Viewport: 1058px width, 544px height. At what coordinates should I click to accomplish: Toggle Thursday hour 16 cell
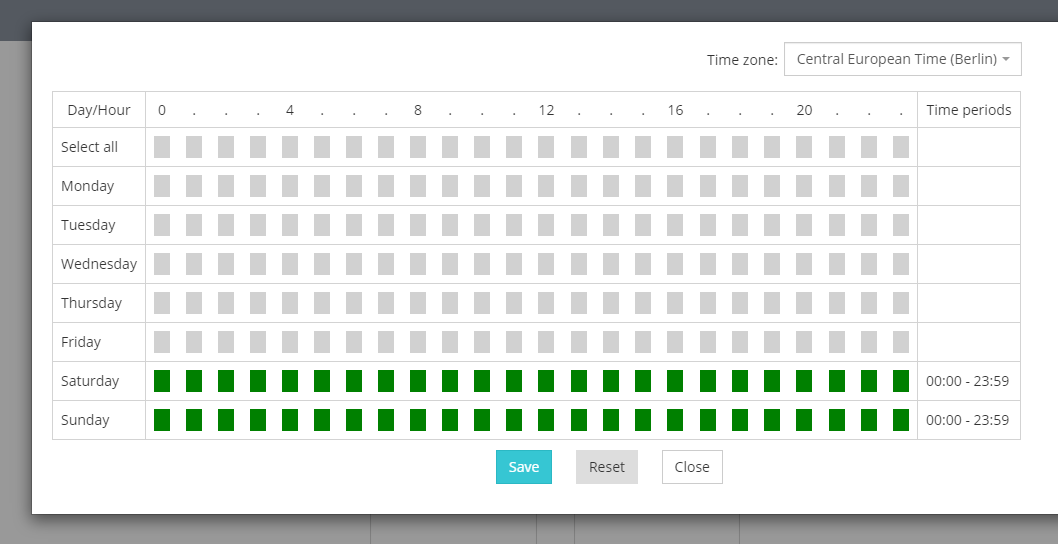tap(675, 303)
